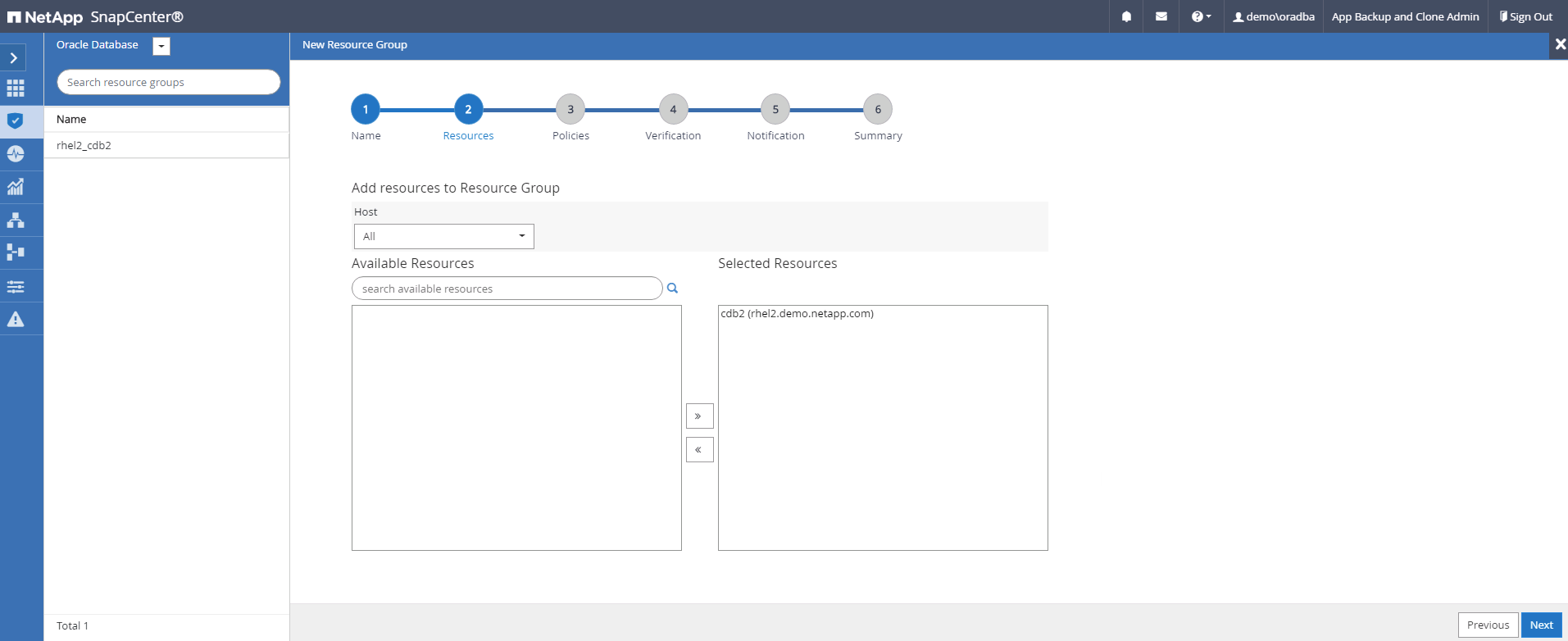
Task: Open the Hosts topology icon
Action: pyautogui.click(x=16, y=220)
